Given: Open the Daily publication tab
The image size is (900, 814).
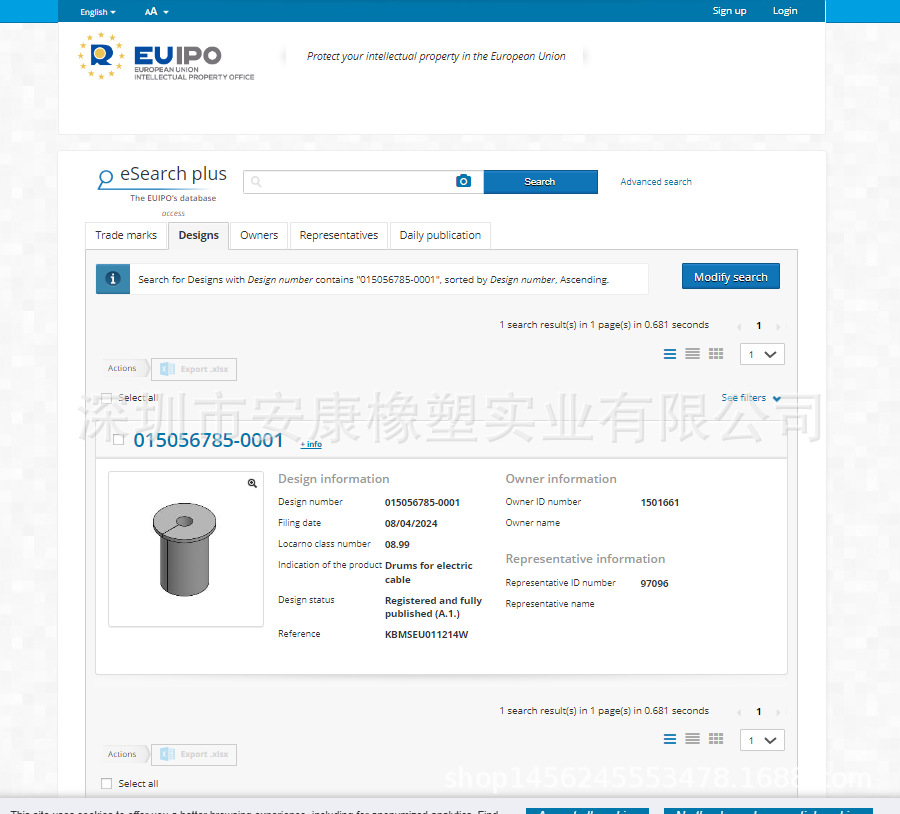Looking at the screenshot, I should coord(440,235).
